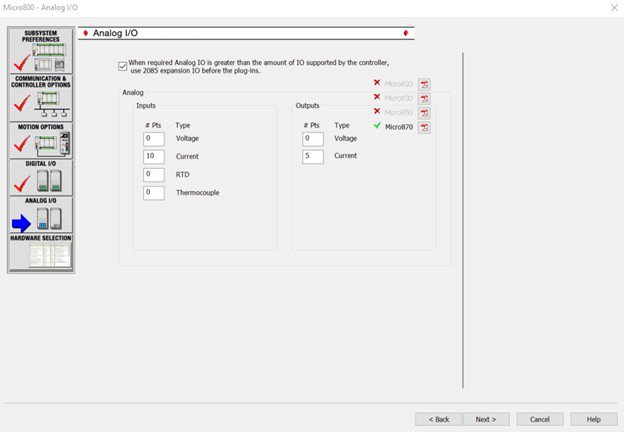Click the Micro830 controller label
624x432 pixels.
tap(399, 98)
